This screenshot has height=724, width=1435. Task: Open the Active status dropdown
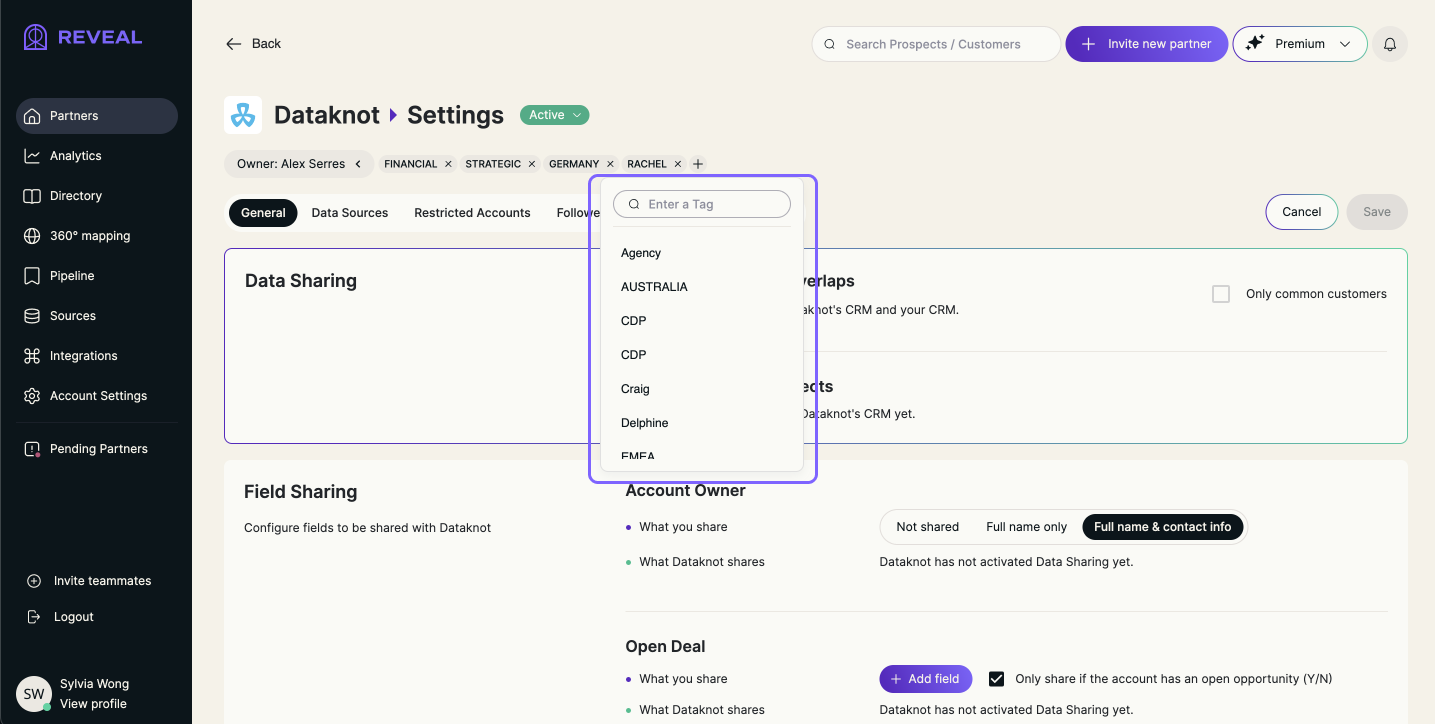coord(554,115)
